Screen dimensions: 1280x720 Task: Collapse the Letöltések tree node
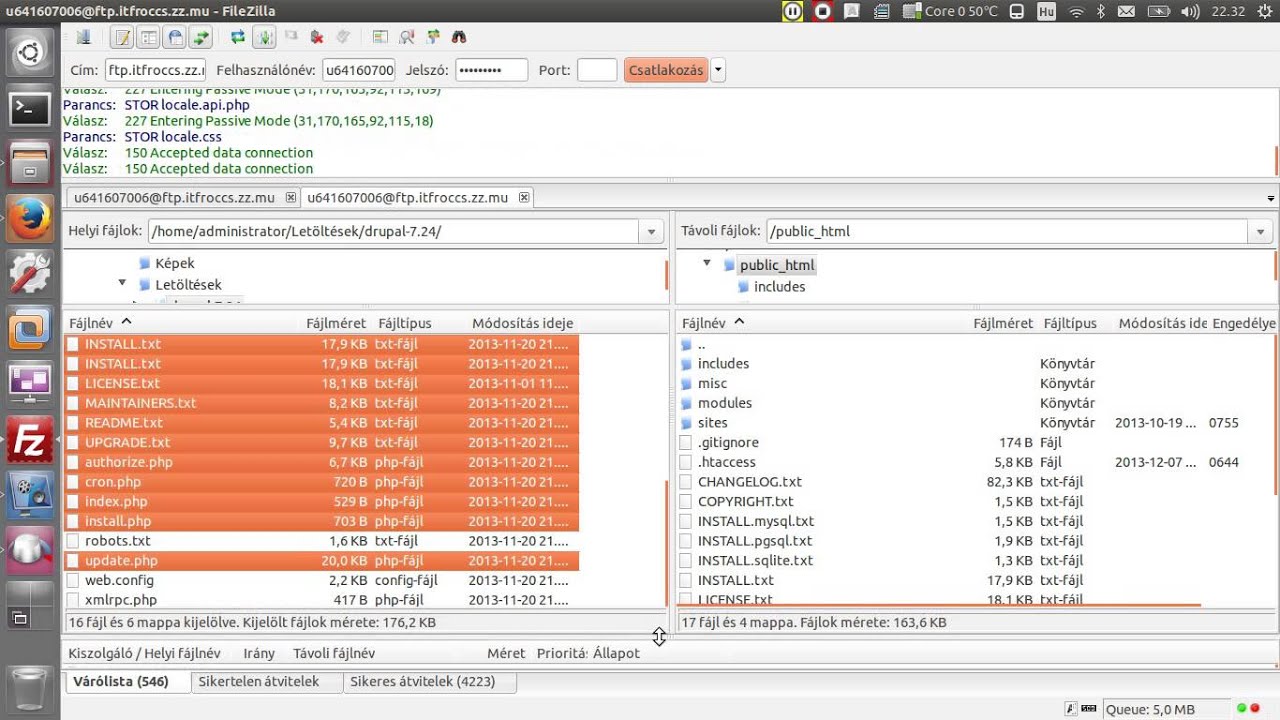coord(122,284)
